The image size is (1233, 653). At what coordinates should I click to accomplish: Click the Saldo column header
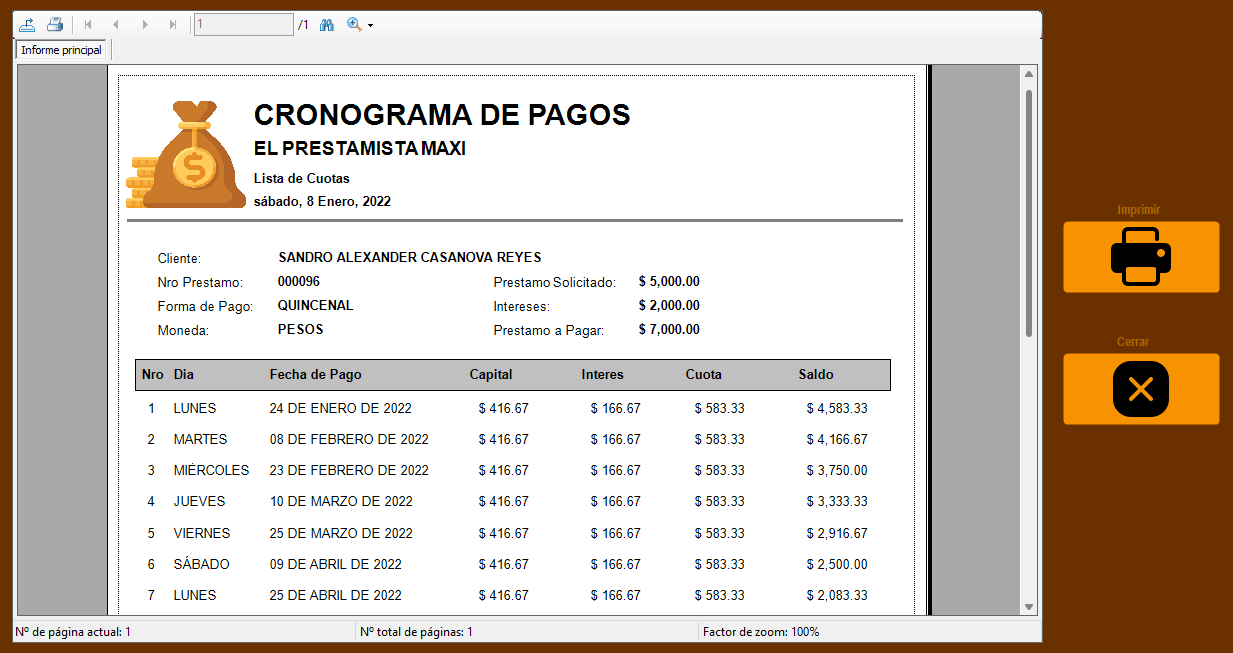tap(816, 375)
